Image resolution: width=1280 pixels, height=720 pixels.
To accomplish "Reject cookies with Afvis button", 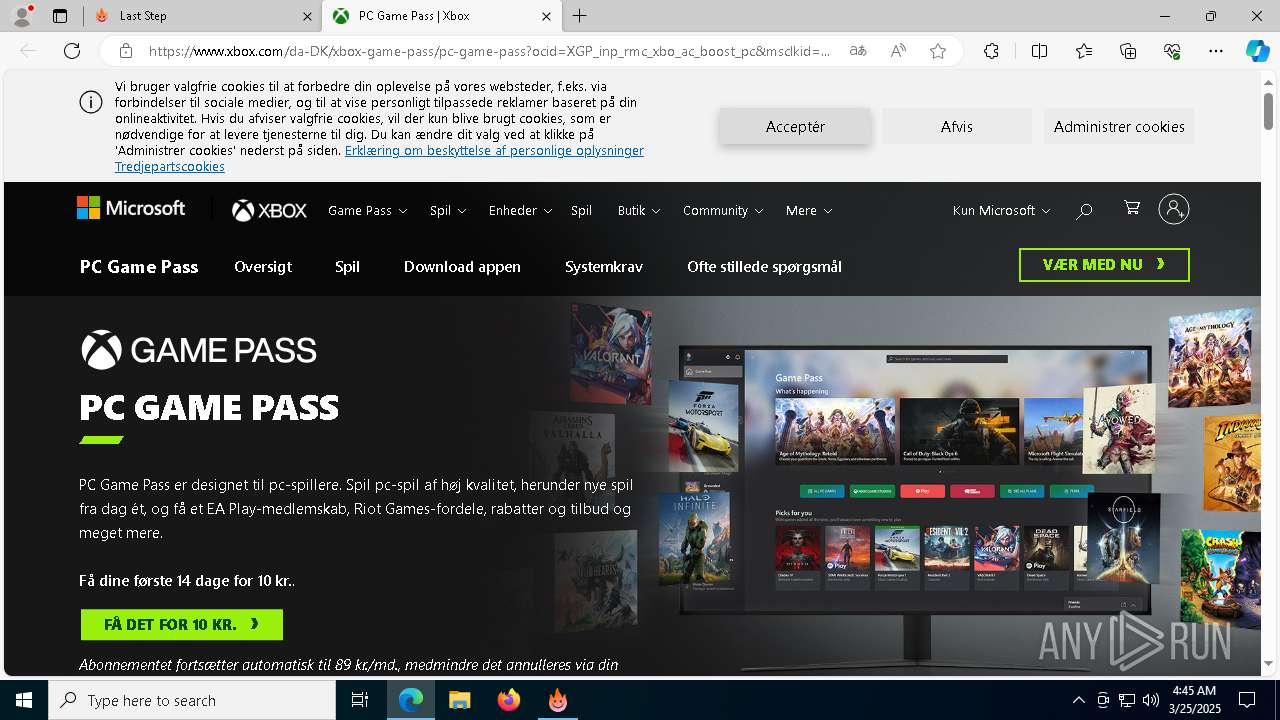I will [956, 126].
